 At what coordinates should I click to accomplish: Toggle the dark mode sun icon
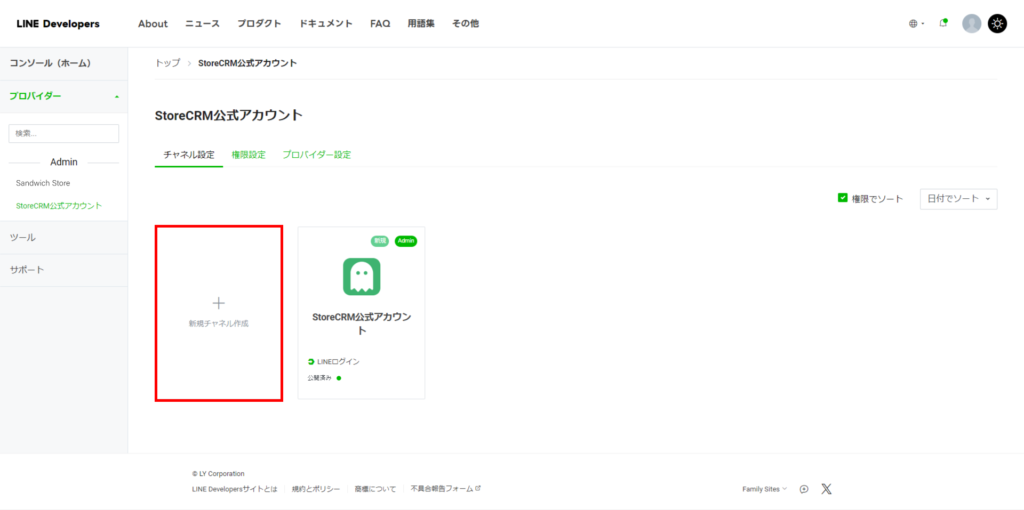click(997, 24)
